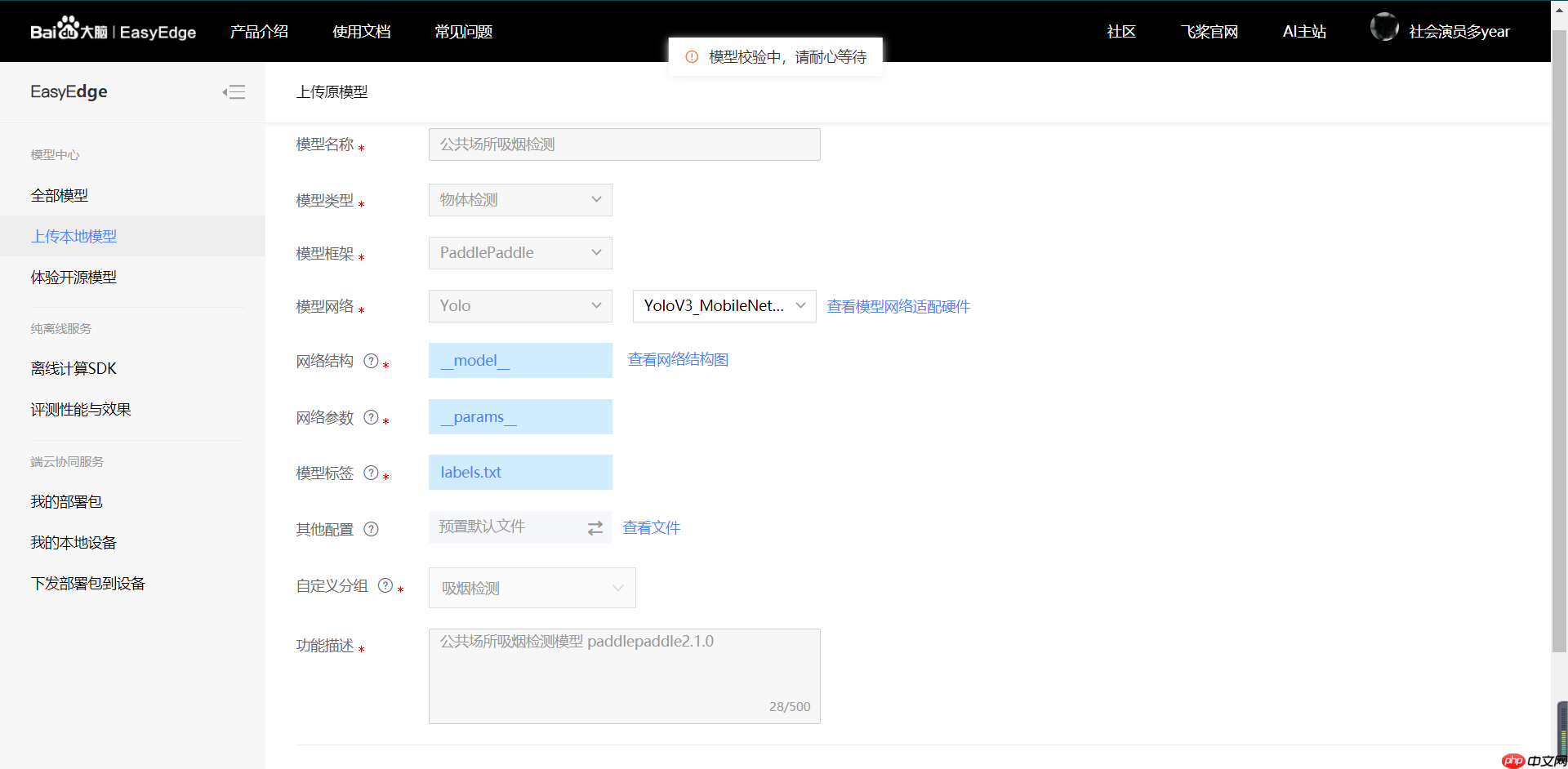
Task: Switch to 使用文档 in top navigation
Action: tap(362, 31)
